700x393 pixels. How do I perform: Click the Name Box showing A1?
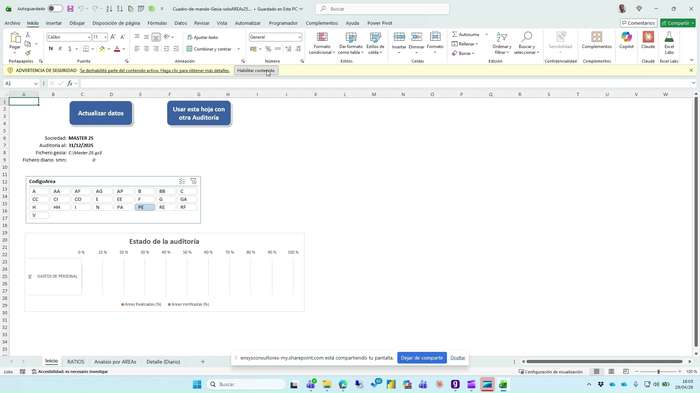21,84
